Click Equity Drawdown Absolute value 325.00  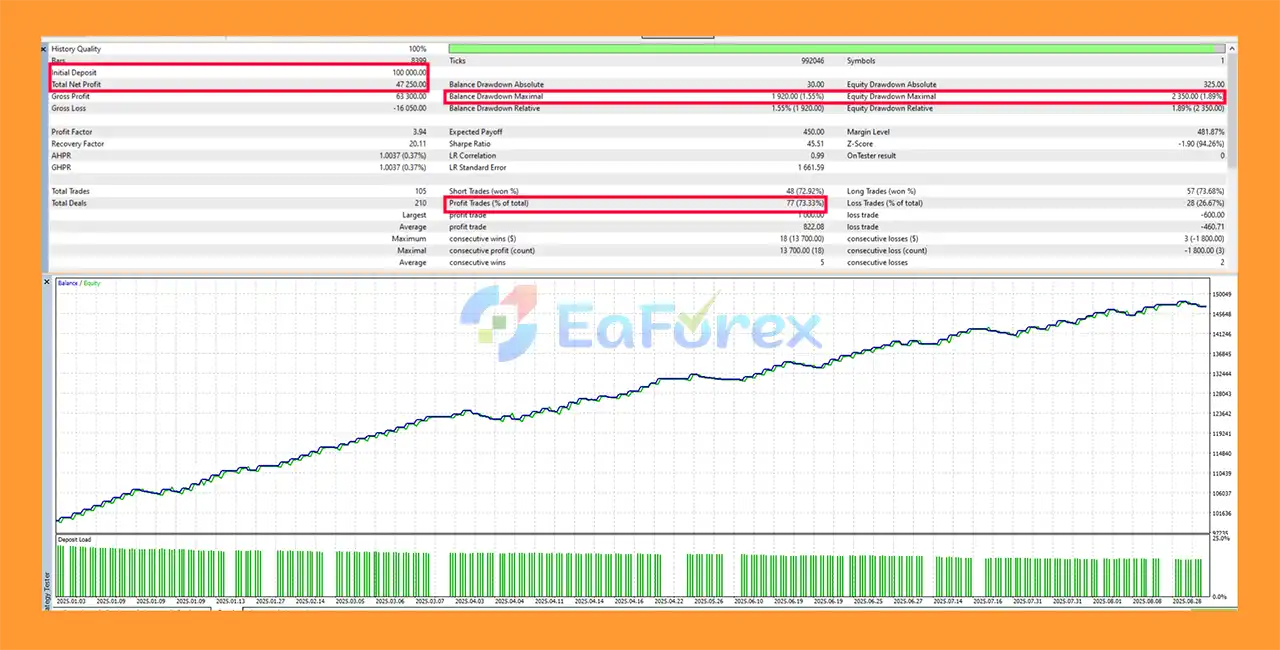(1213, 85)
